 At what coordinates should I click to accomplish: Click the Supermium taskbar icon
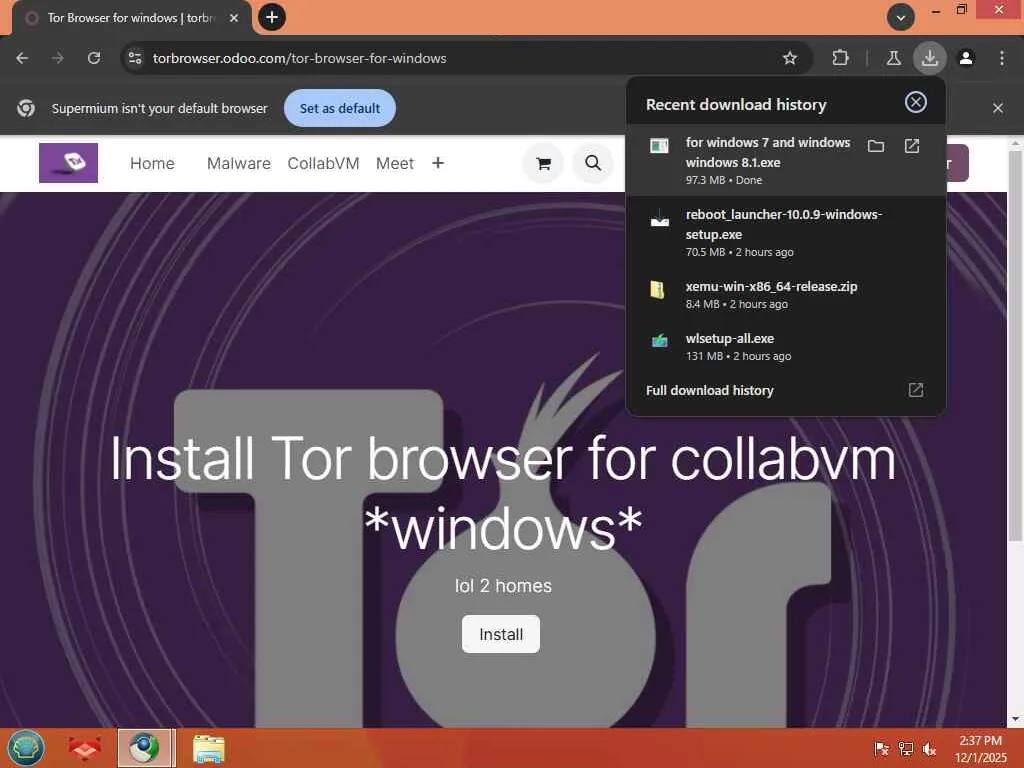[144, 748]
